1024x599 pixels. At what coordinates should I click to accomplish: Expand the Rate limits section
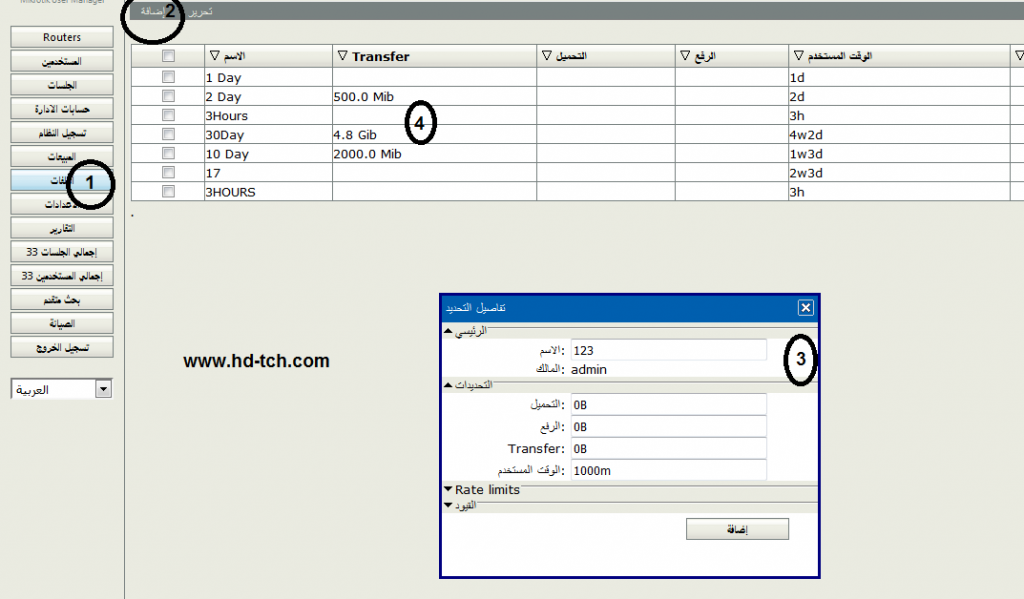[x=448, y=490]
